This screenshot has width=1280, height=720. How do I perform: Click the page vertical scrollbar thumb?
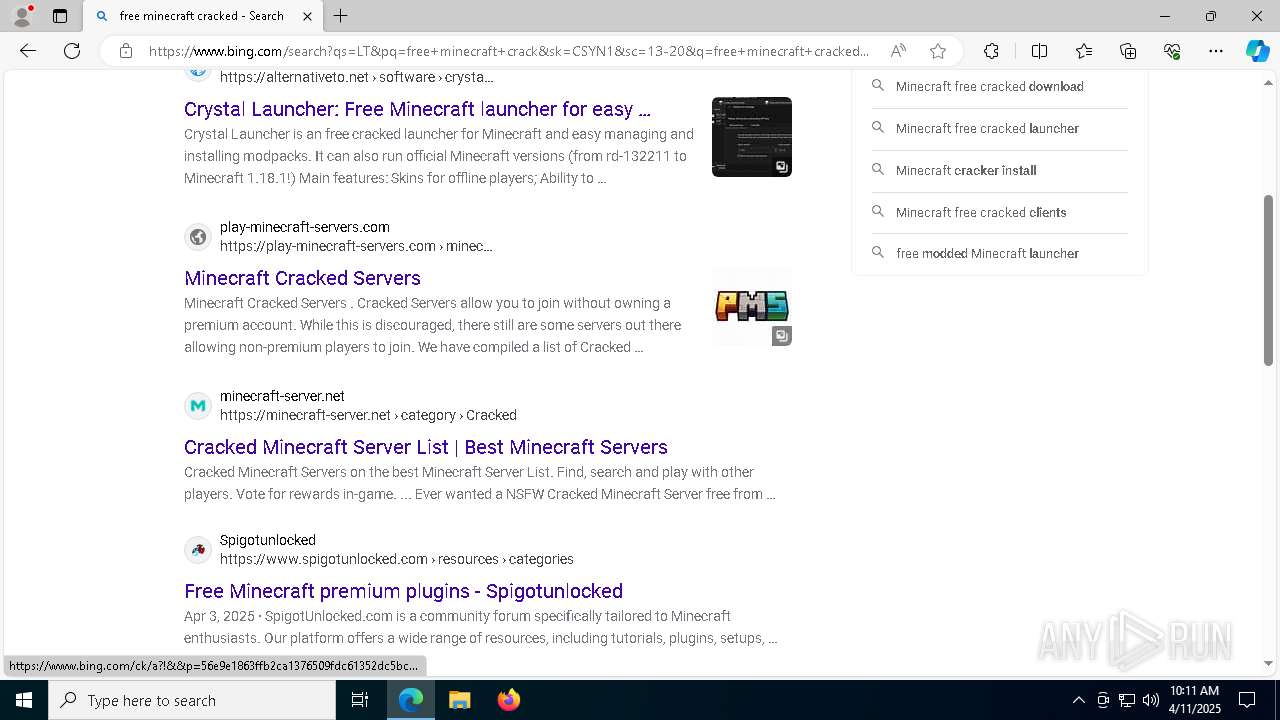point(1269,280)
